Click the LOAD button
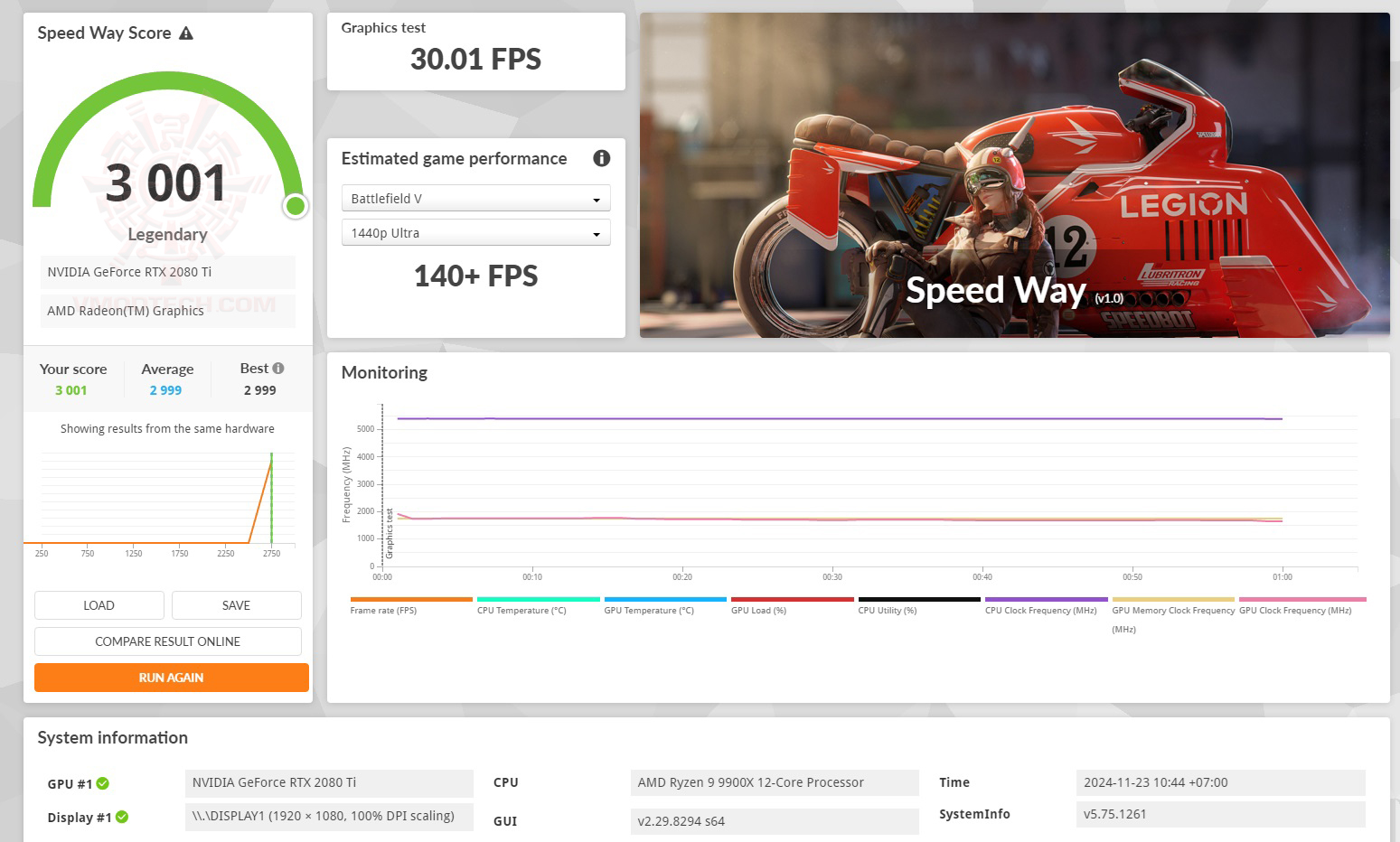Viewport: 1400px width, 842px height. coord(99,605)
